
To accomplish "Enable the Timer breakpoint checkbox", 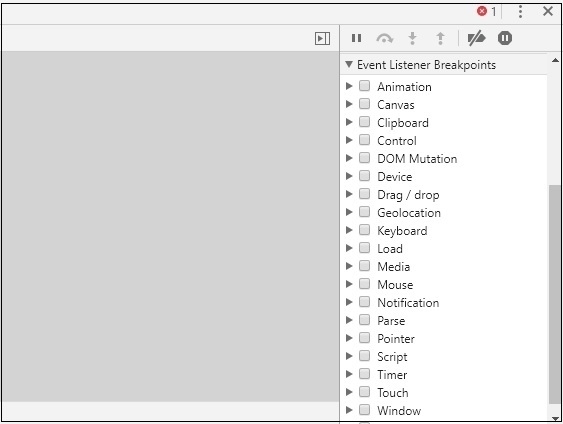I will click(364, 374).
